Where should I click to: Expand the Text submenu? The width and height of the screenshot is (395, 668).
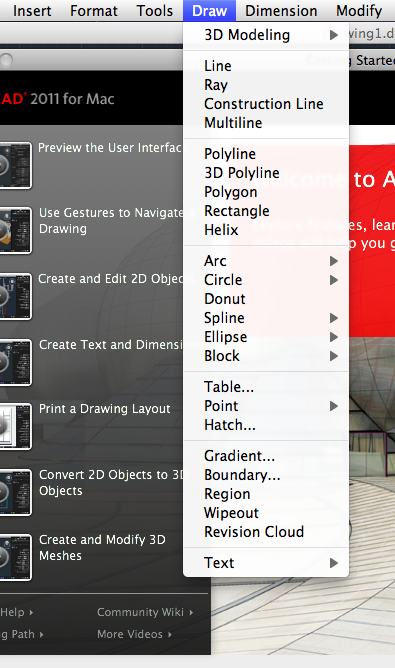point(266,563)
